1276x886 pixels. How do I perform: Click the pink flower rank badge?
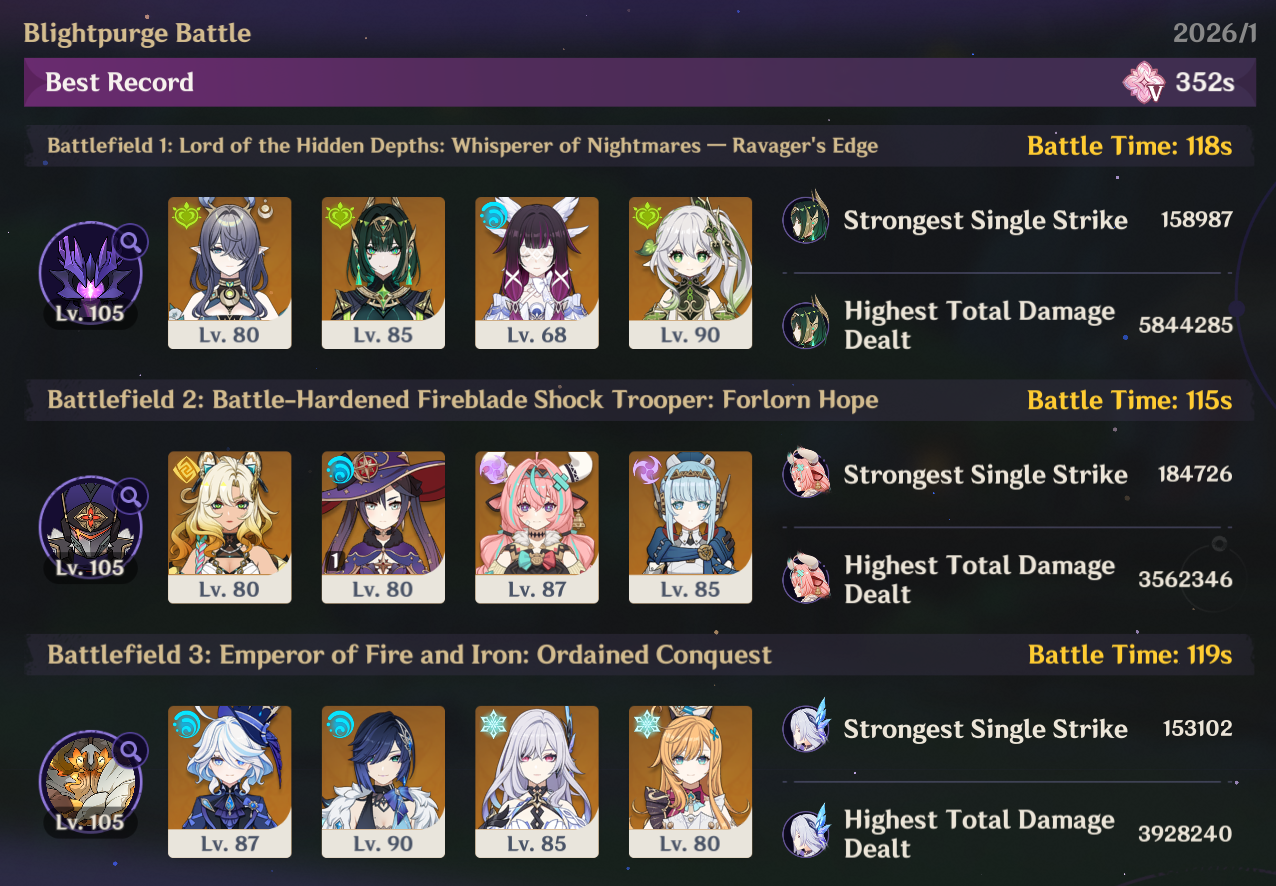click(1144, 82)
